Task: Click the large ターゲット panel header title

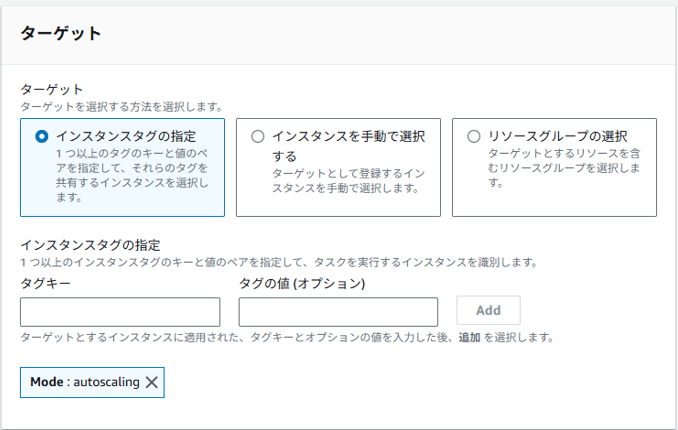Action: point(61,33)
